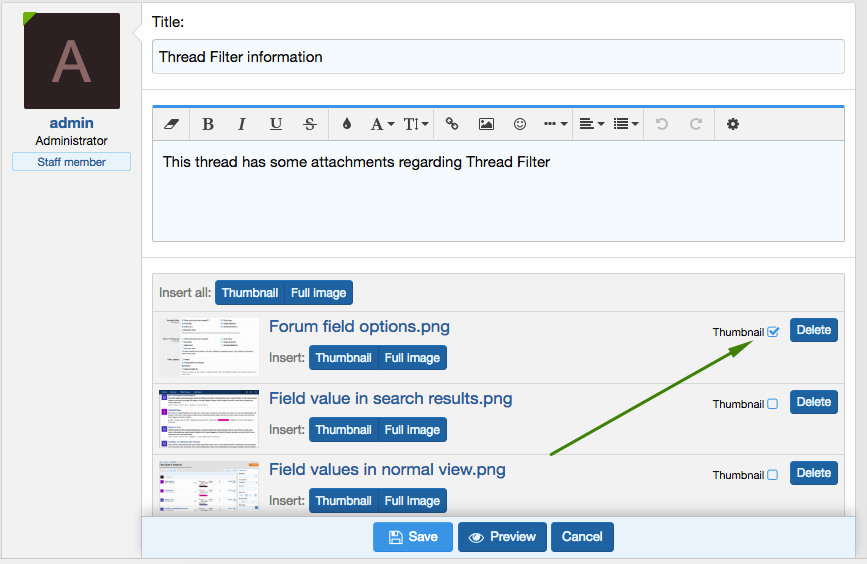The width and height of the screenshot is (867, 564).
Task: Click the Save button
Action: click(413, 537)
